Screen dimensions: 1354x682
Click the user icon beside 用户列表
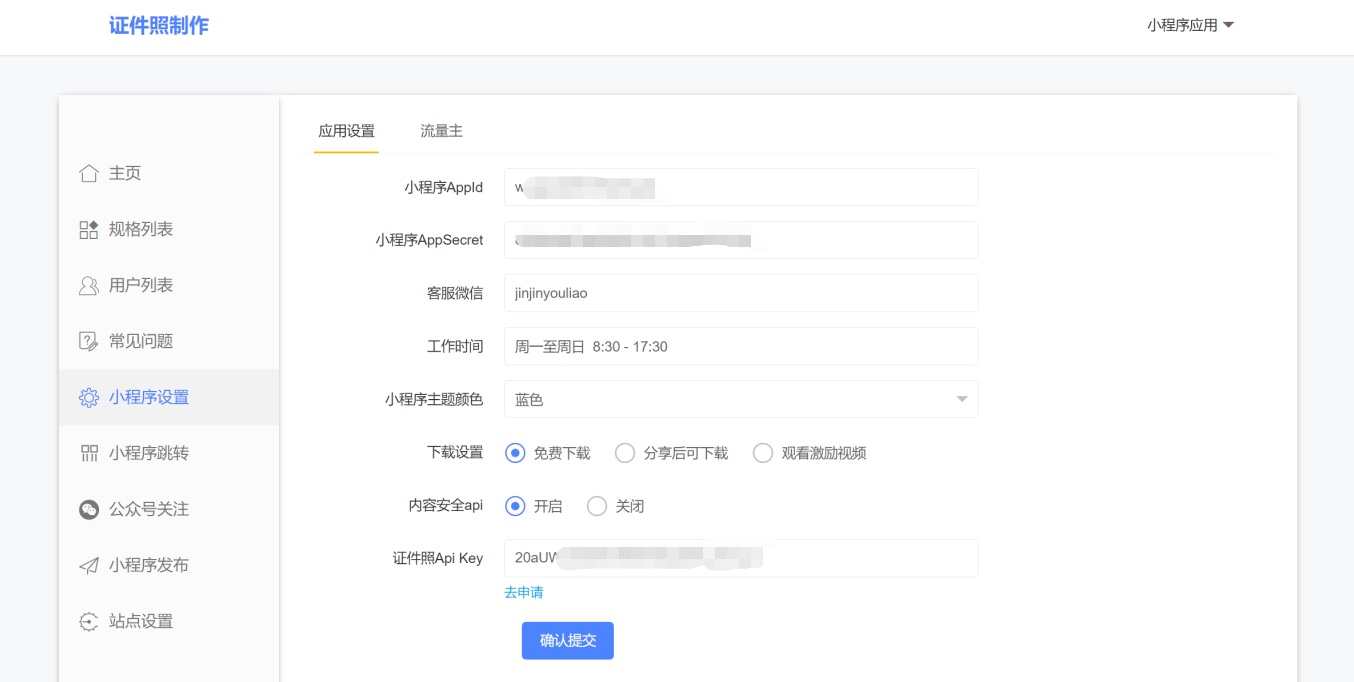click(x=88, y=285)
